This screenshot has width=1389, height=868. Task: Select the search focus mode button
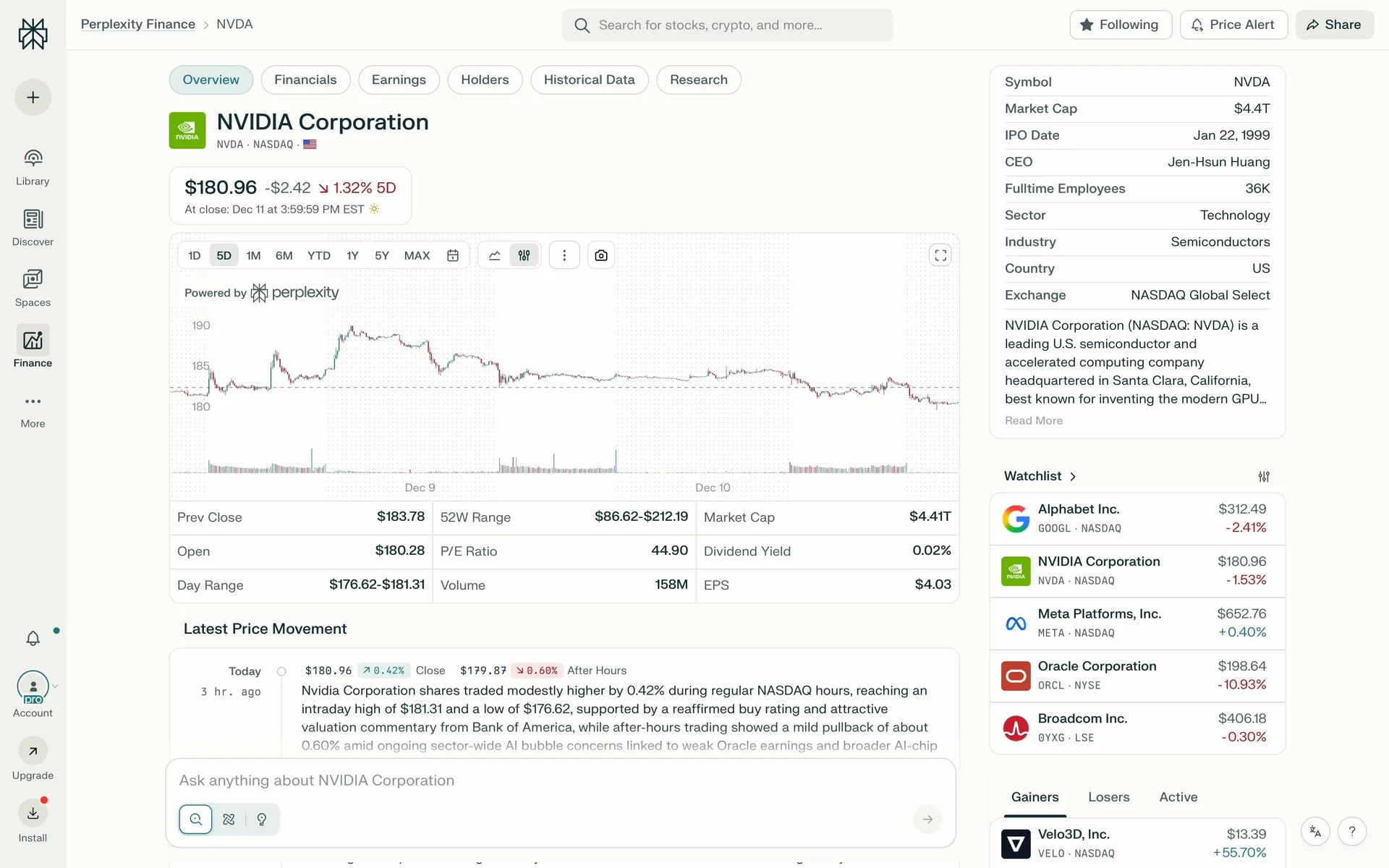[195, 820]
